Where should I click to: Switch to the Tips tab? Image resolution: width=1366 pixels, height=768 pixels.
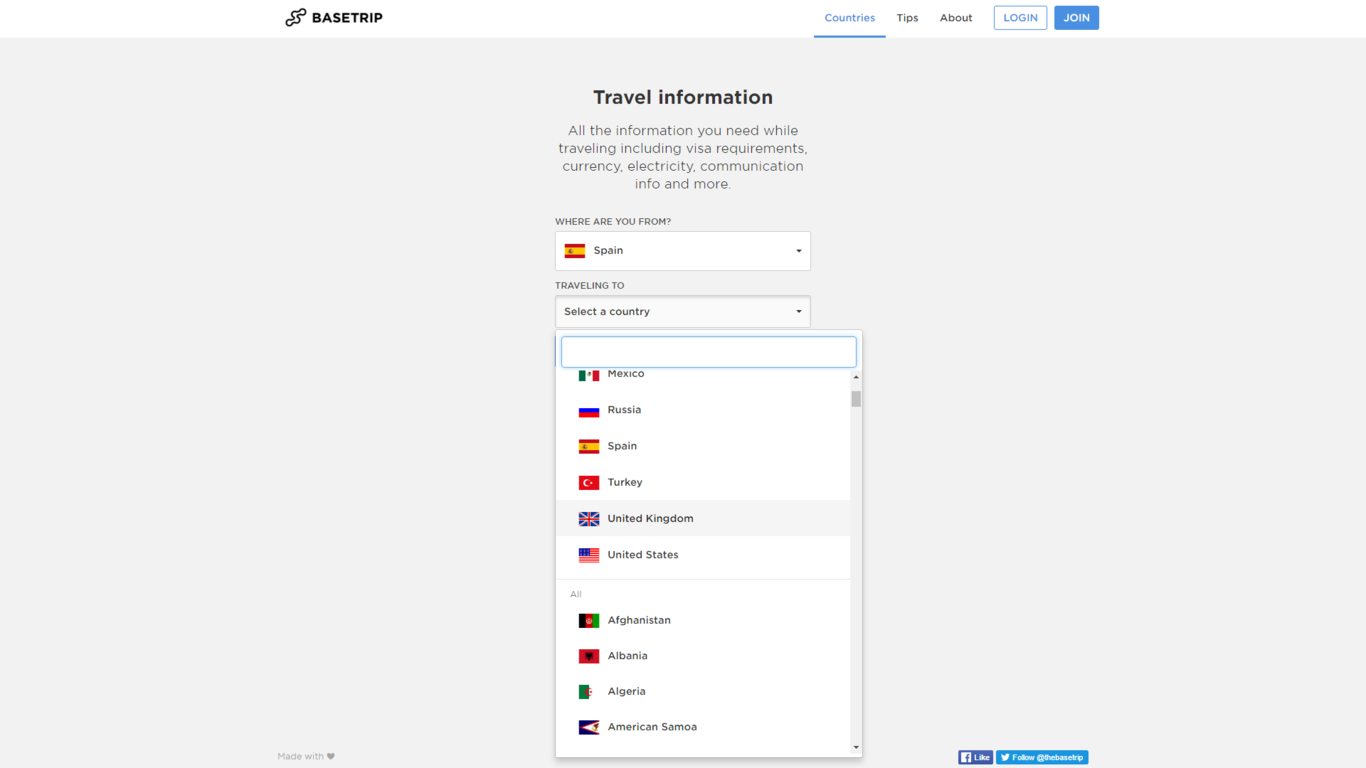coord(907,18)
